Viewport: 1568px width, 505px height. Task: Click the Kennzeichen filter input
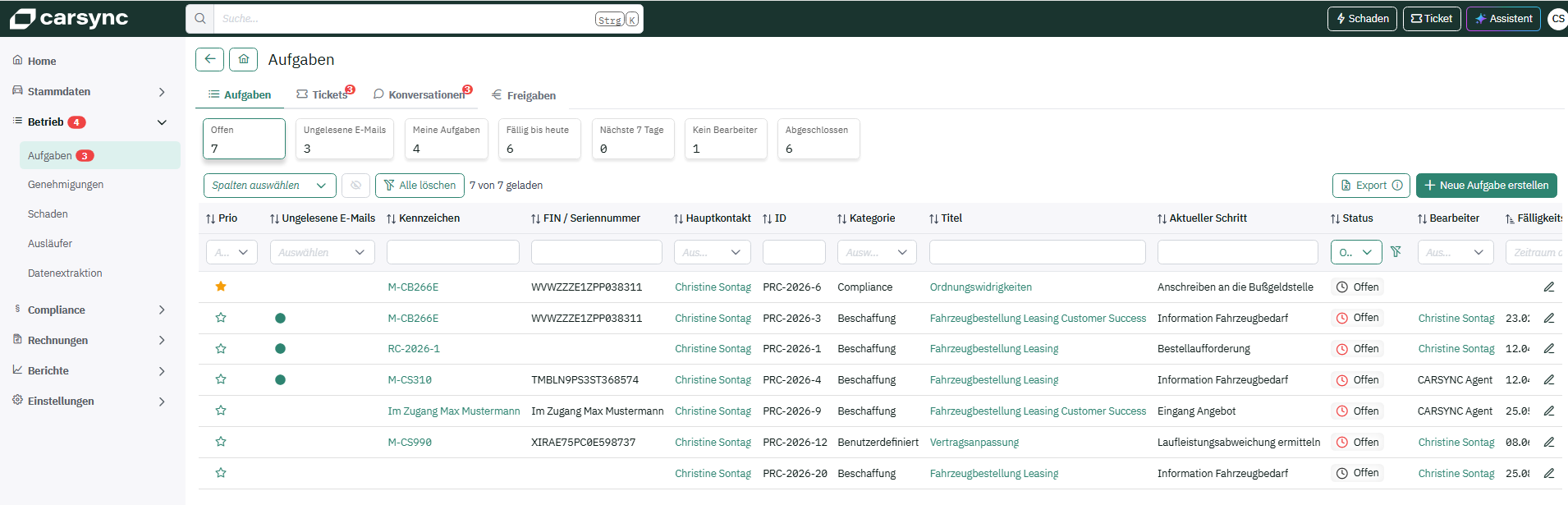coord(453,252)
